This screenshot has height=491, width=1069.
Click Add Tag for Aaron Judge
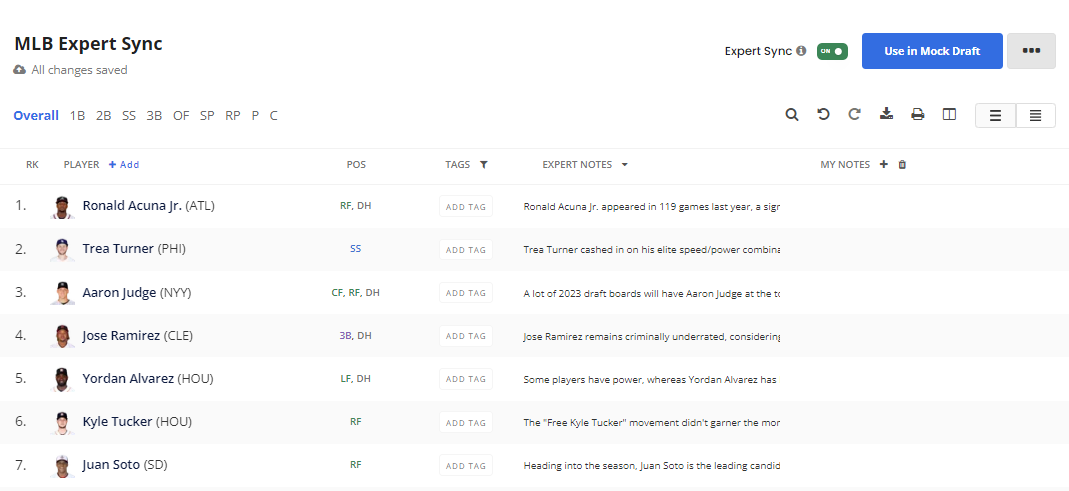[466, 293]
